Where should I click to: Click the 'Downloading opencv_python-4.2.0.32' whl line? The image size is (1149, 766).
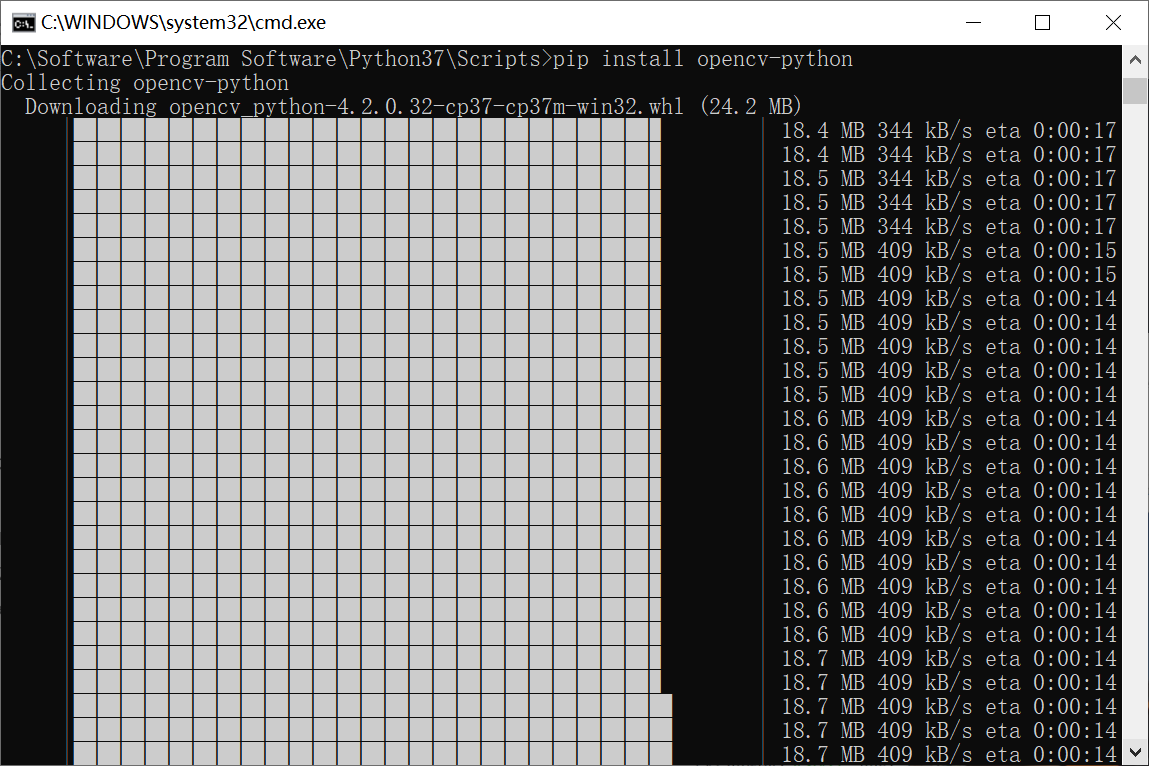coord(413,107)
